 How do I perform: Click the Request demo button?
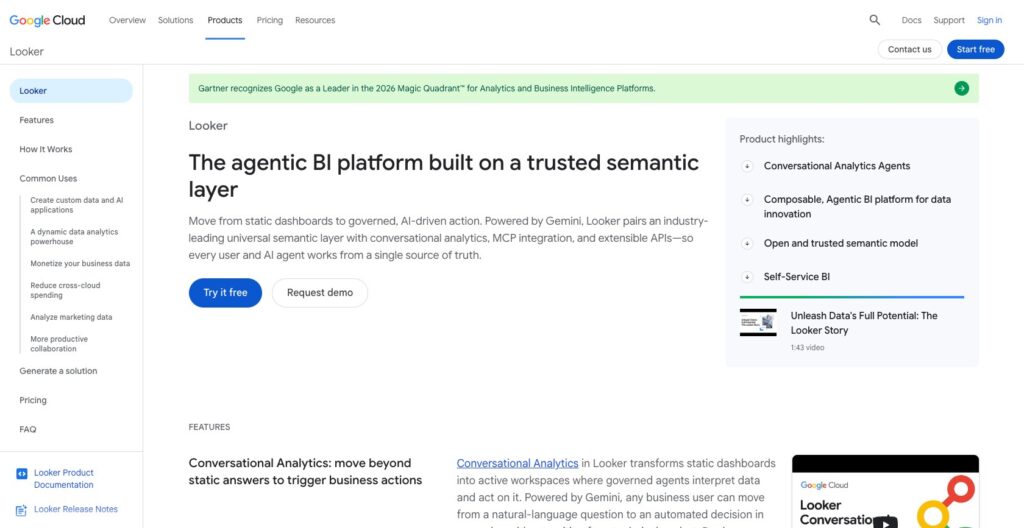(320, 293)
